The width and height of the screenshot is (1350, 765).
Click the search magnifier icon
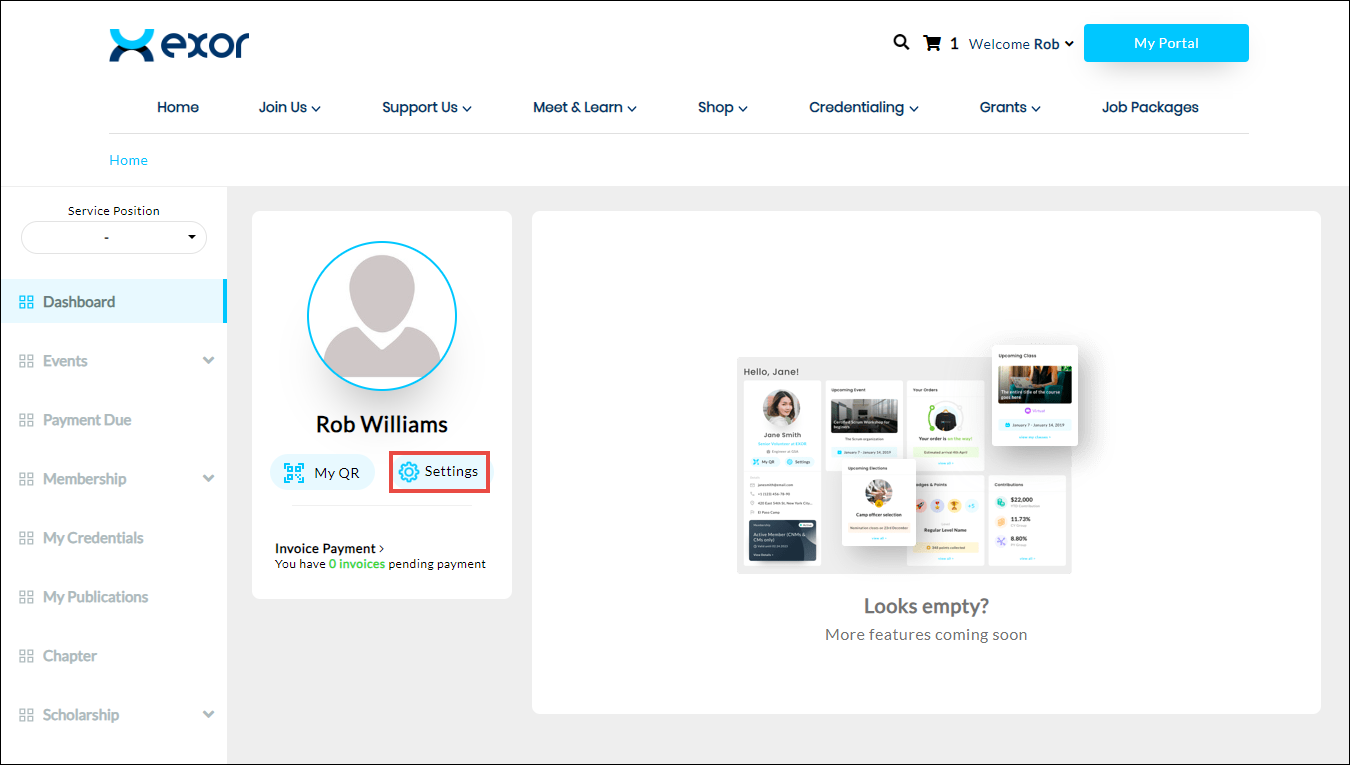coord(901,43)
